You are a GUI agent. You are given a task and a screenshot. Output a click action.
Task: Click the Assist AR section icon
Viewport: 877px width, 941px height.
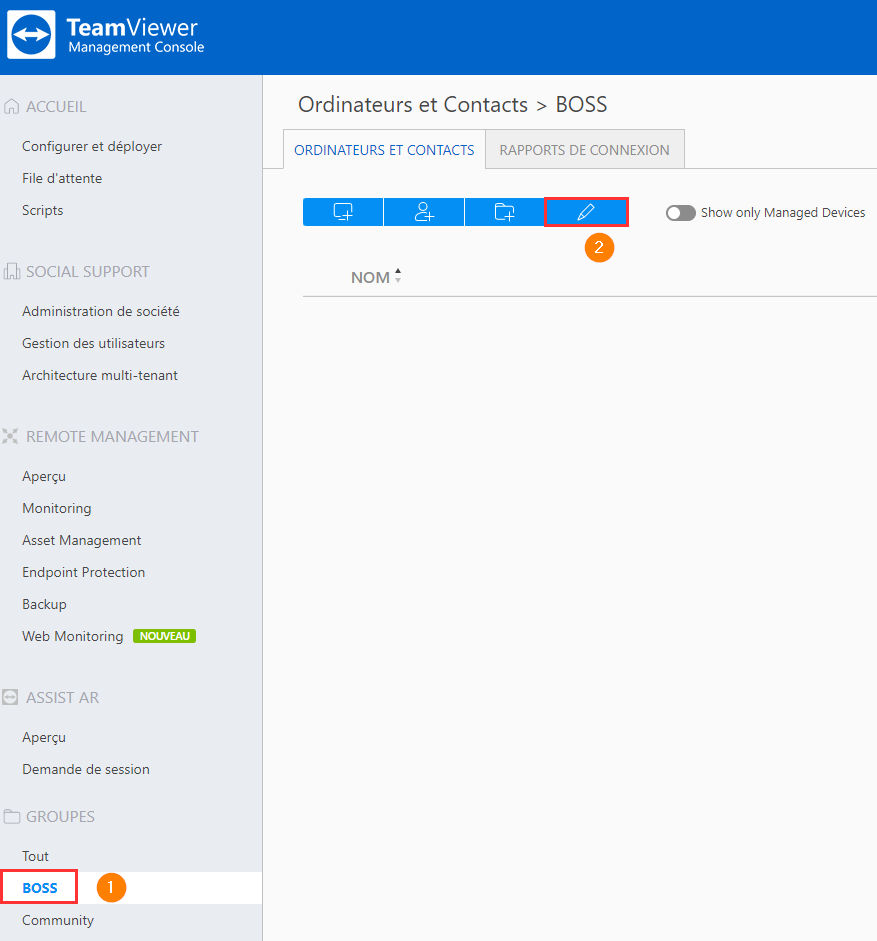pos(10,697)
